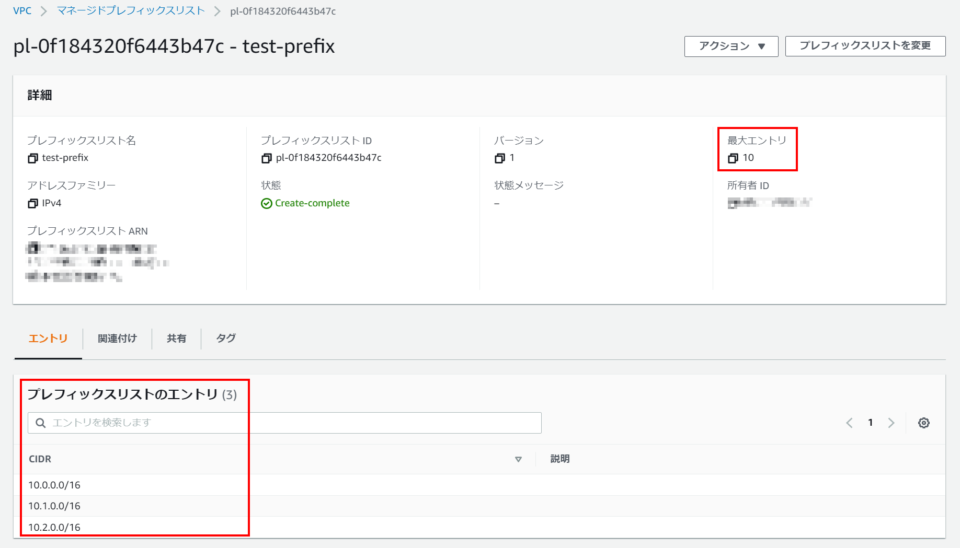This screenshot has width=960, height=548.
Task: Copy the prefix list ID value
Action: point(266,158)
